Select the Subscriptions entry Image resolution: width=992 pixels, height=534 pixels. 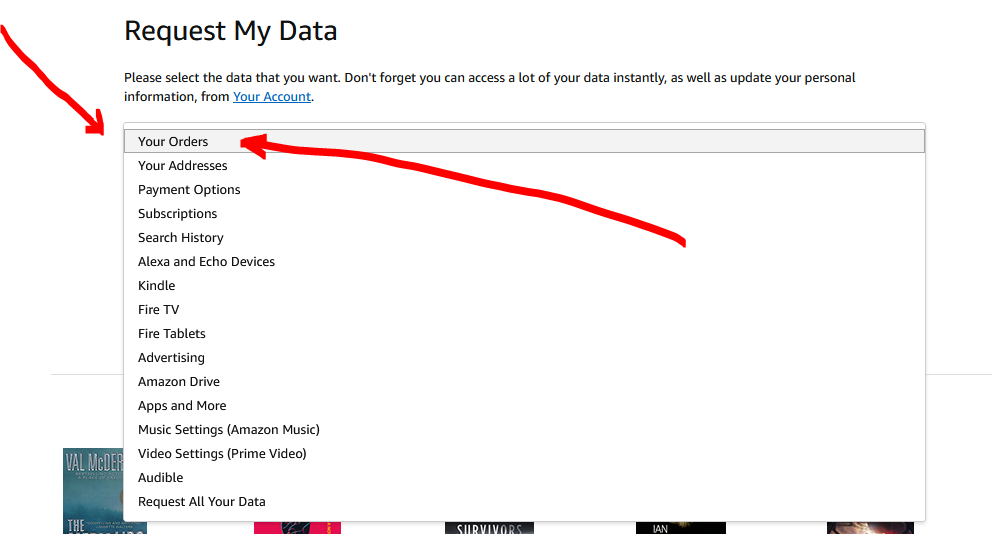pyautogui.click(x=178, y=214)
